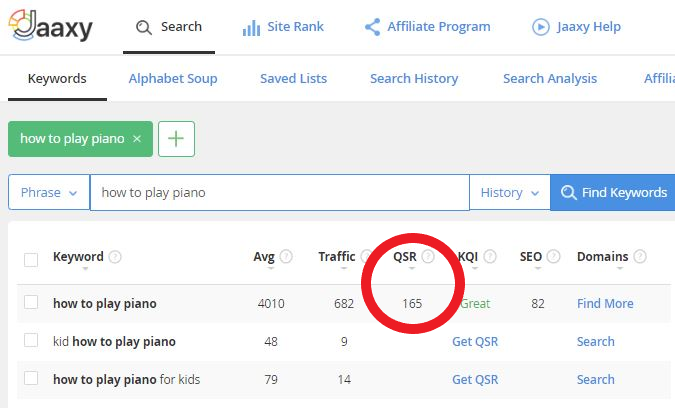Click the Domains column help icon
Image resolution: width=675 pixels, height=408 pixels.
point(640,257)
